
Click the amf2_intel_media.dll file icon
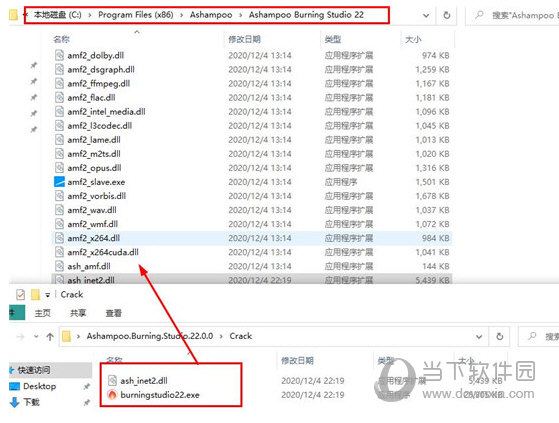59,112
